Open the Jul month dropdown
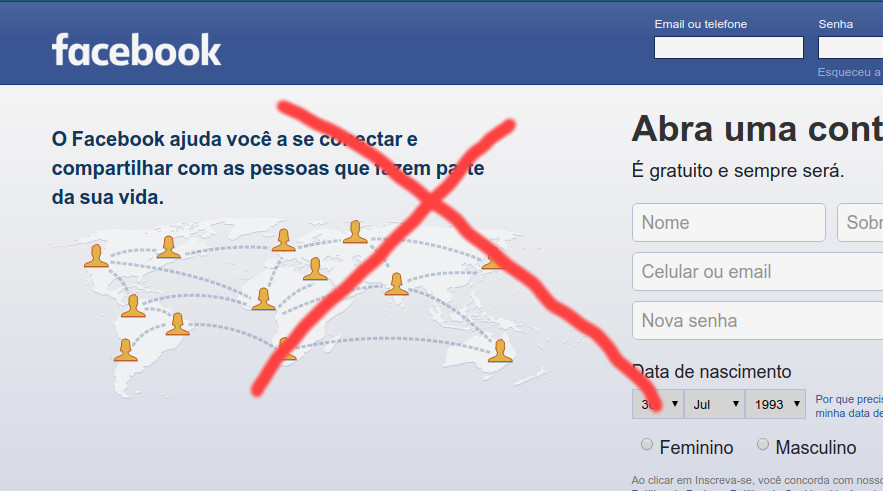This screenshot has height=491, width=883. (x=715, y=404)
